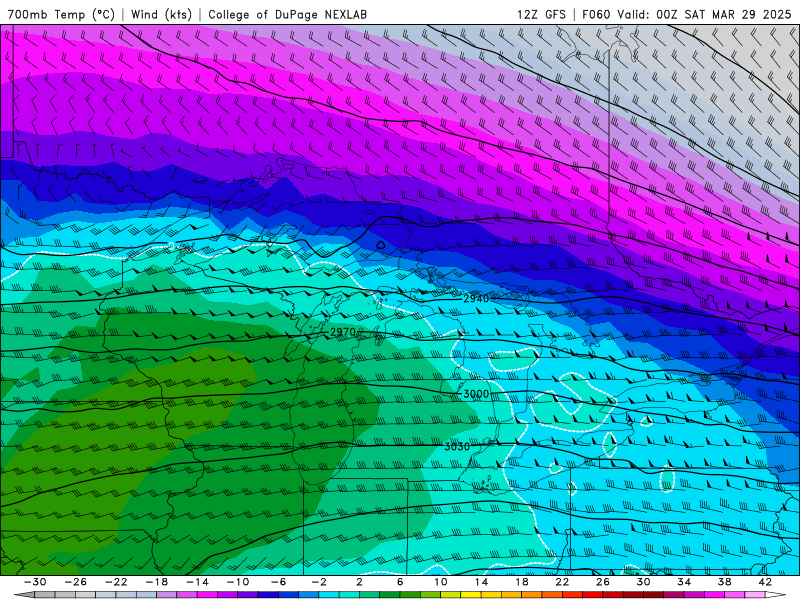Click the -26 colorbar label
800x600 pixels.
tap(76, 582)
